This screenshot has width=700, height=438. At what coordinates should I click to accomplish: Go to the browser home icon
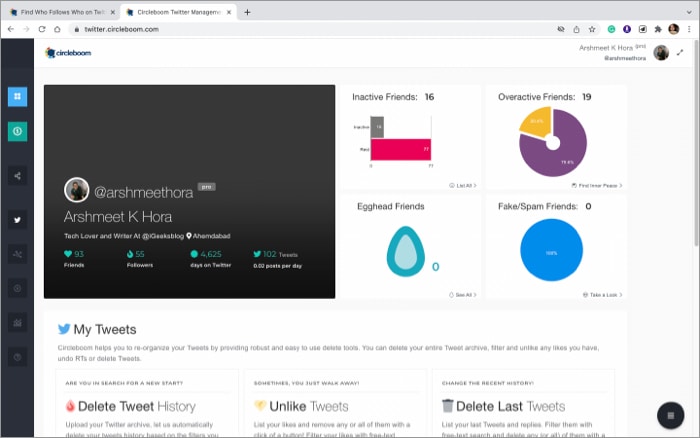[57, 29]
